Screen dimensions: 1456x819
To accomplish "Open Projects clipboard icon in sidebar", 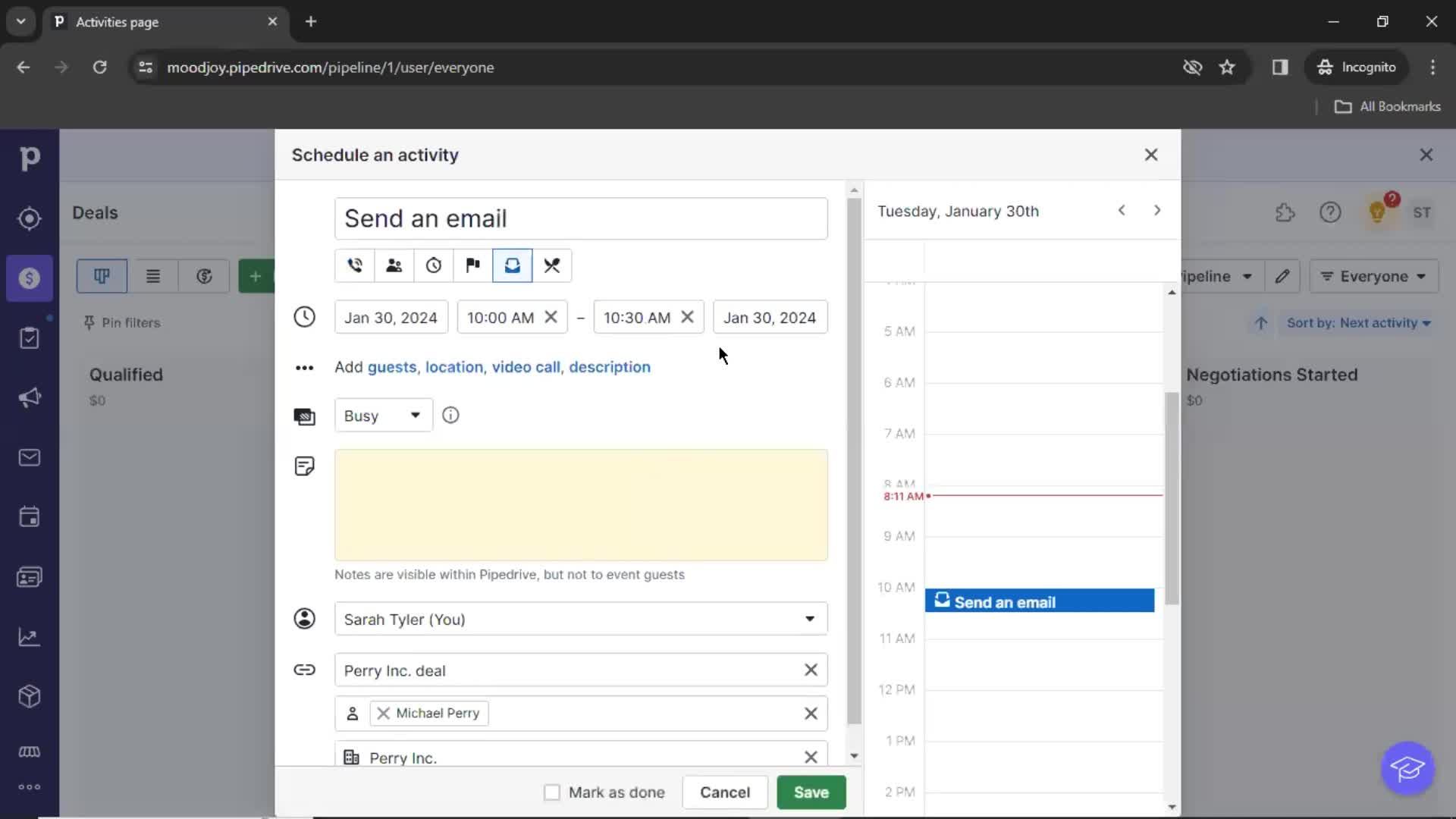I will click(30, 338).
